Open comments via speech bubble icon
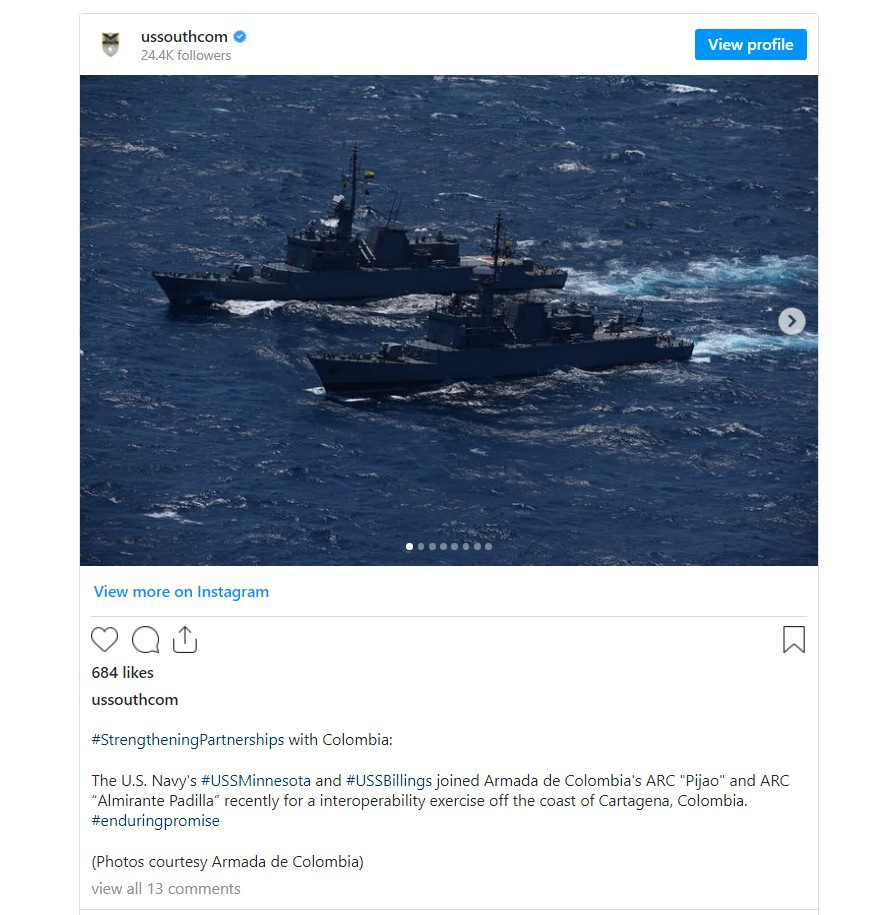 (x=145, y=639)
